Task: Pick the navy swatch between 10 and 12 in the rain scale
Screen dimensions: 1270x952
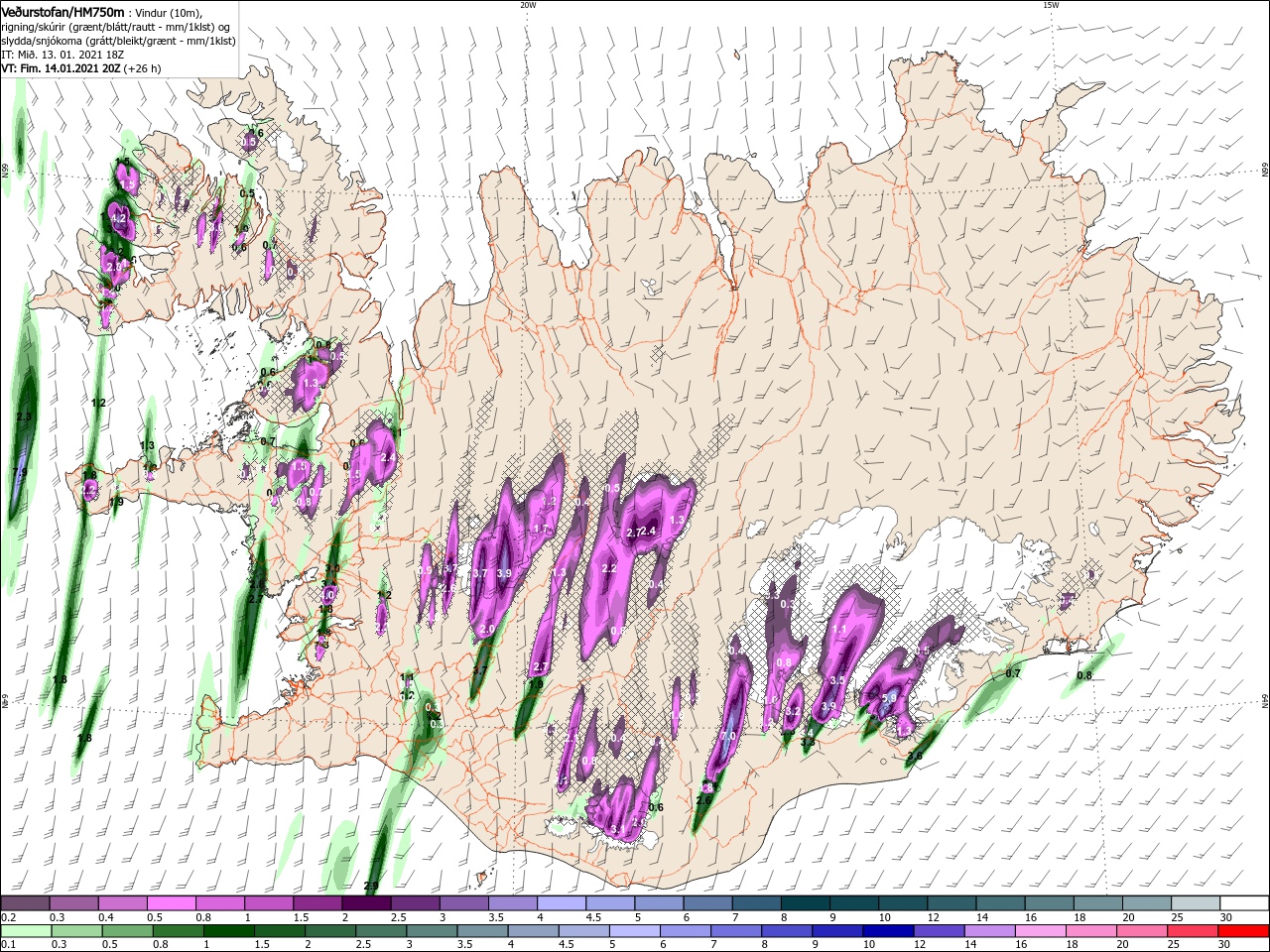Action: coord(887,931)
